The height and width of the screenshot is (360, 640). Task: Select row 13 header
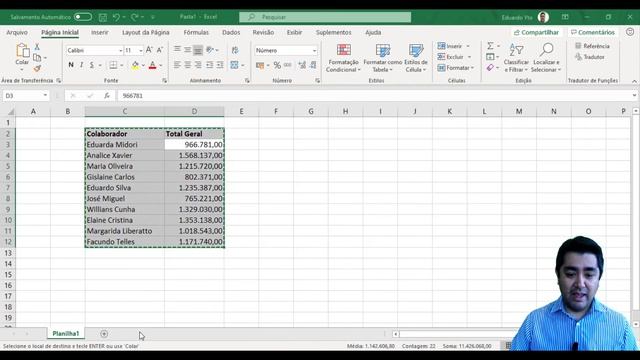[8, 253]
